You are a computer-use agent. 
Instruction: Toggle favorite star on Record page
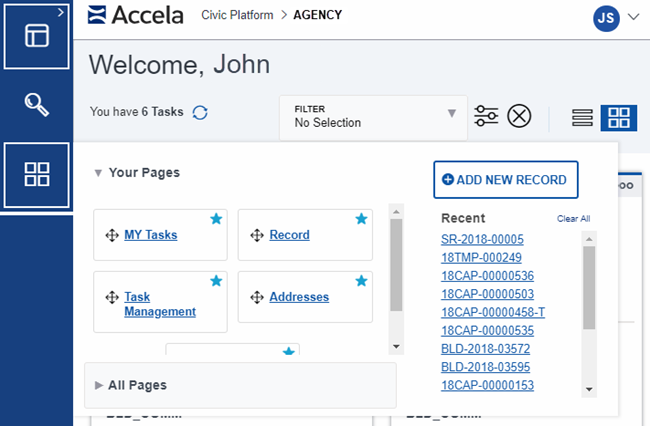(361, 219)
